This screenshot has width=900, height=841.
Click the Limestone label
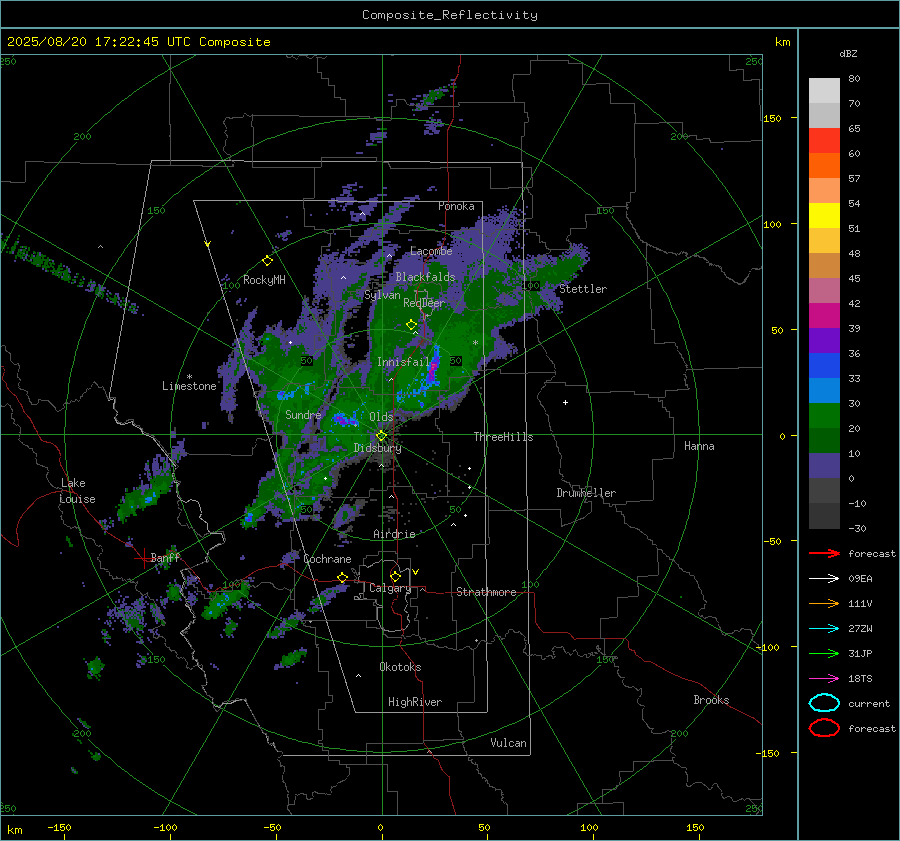(x=189, y=386)
